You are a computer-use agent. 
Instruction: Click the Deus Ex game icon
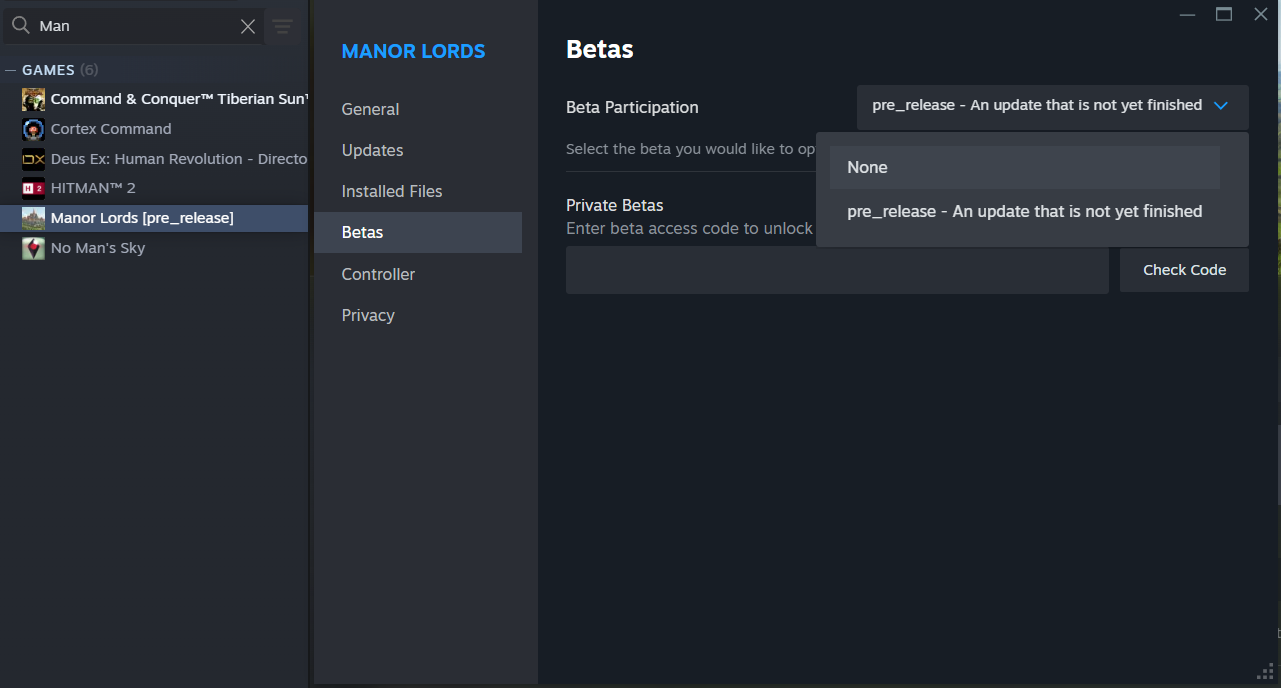pyautogui.click(x=34, y=159)
